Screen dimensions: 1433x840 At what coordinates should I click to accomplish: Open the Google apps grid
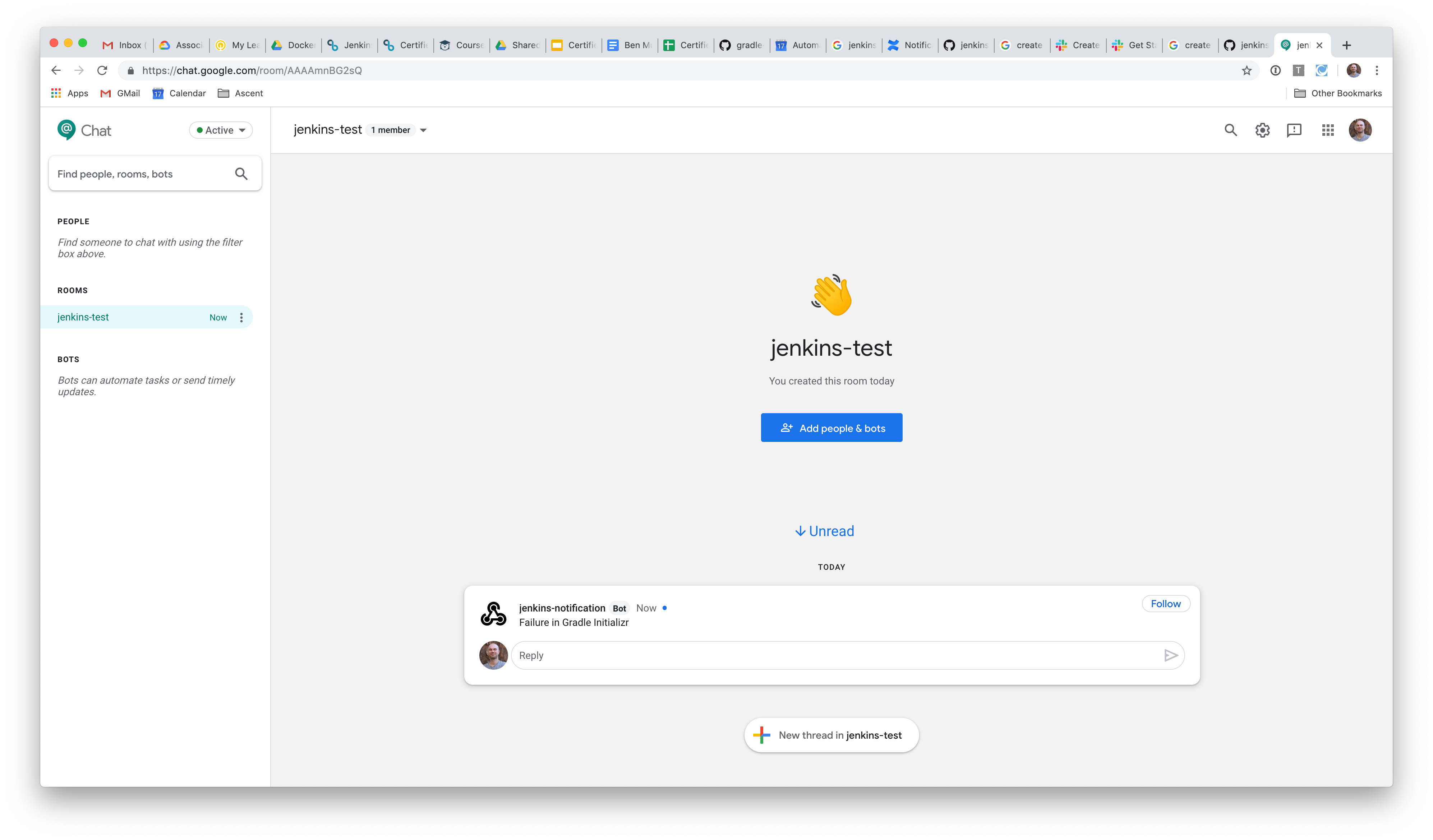[x=1328, y=130]
